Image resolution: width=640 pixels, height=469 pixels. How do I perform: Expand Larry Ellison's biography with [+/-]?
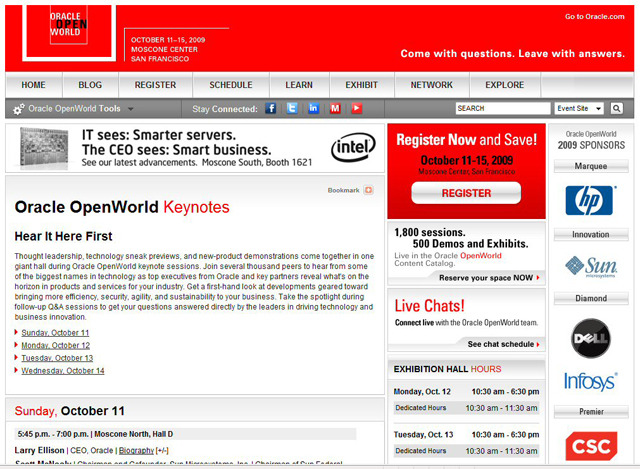tap(162, 451)
